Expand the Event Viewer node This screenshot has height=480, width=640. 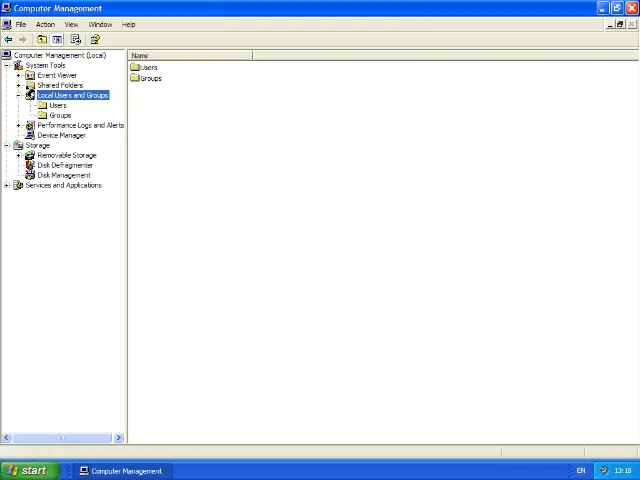pyautogui.click(x=18, y=76)
